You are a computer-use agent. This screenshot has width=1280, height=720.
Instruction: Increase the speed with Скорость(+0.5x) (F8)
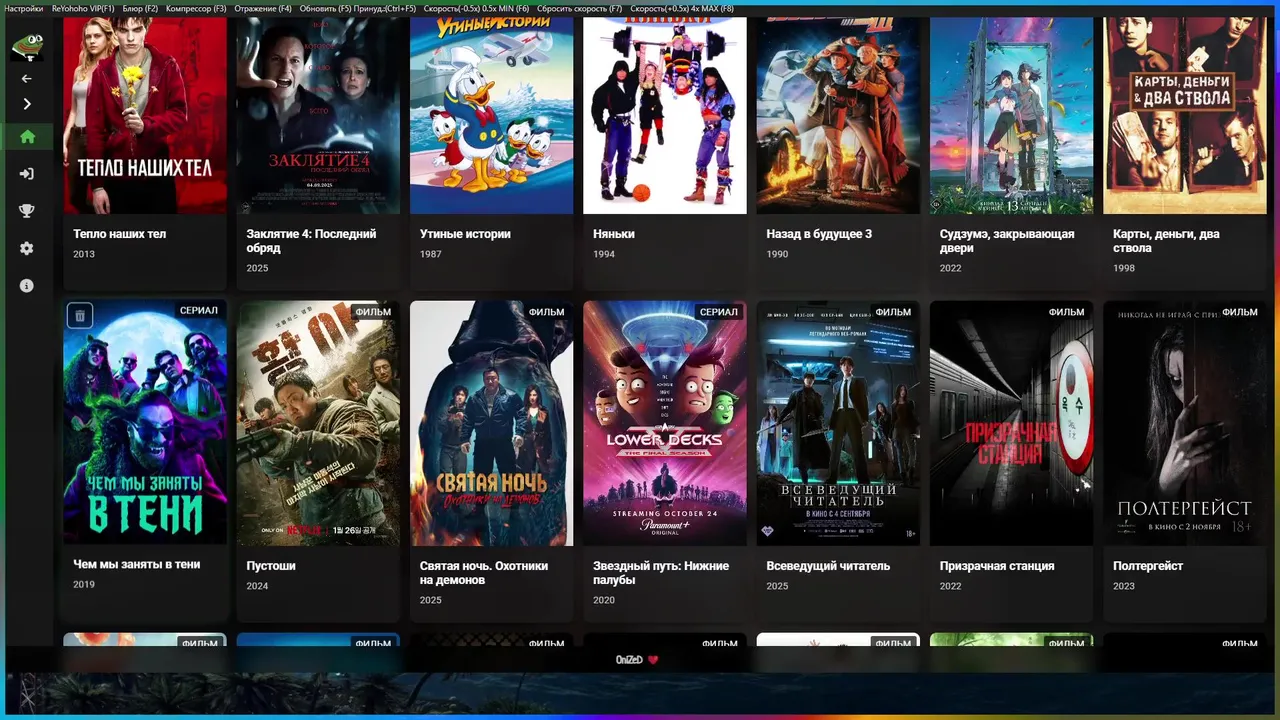click(x=681, y=9)
